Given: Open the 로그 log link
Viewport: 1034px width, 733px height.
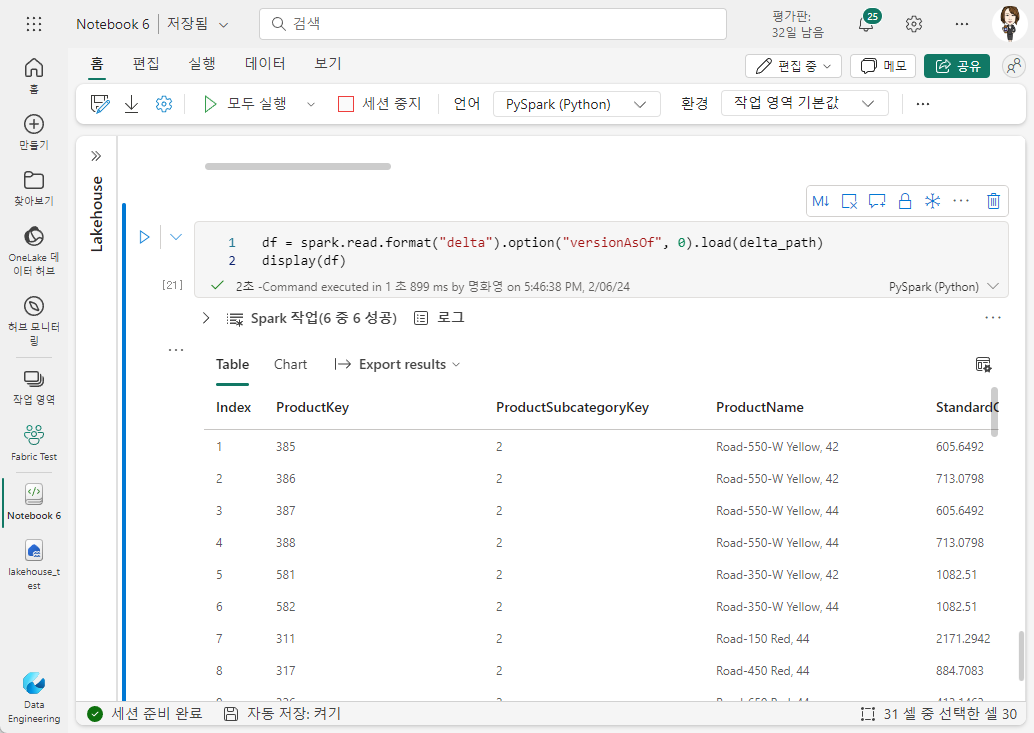Looking at the screenshot, I should point(439,318).
